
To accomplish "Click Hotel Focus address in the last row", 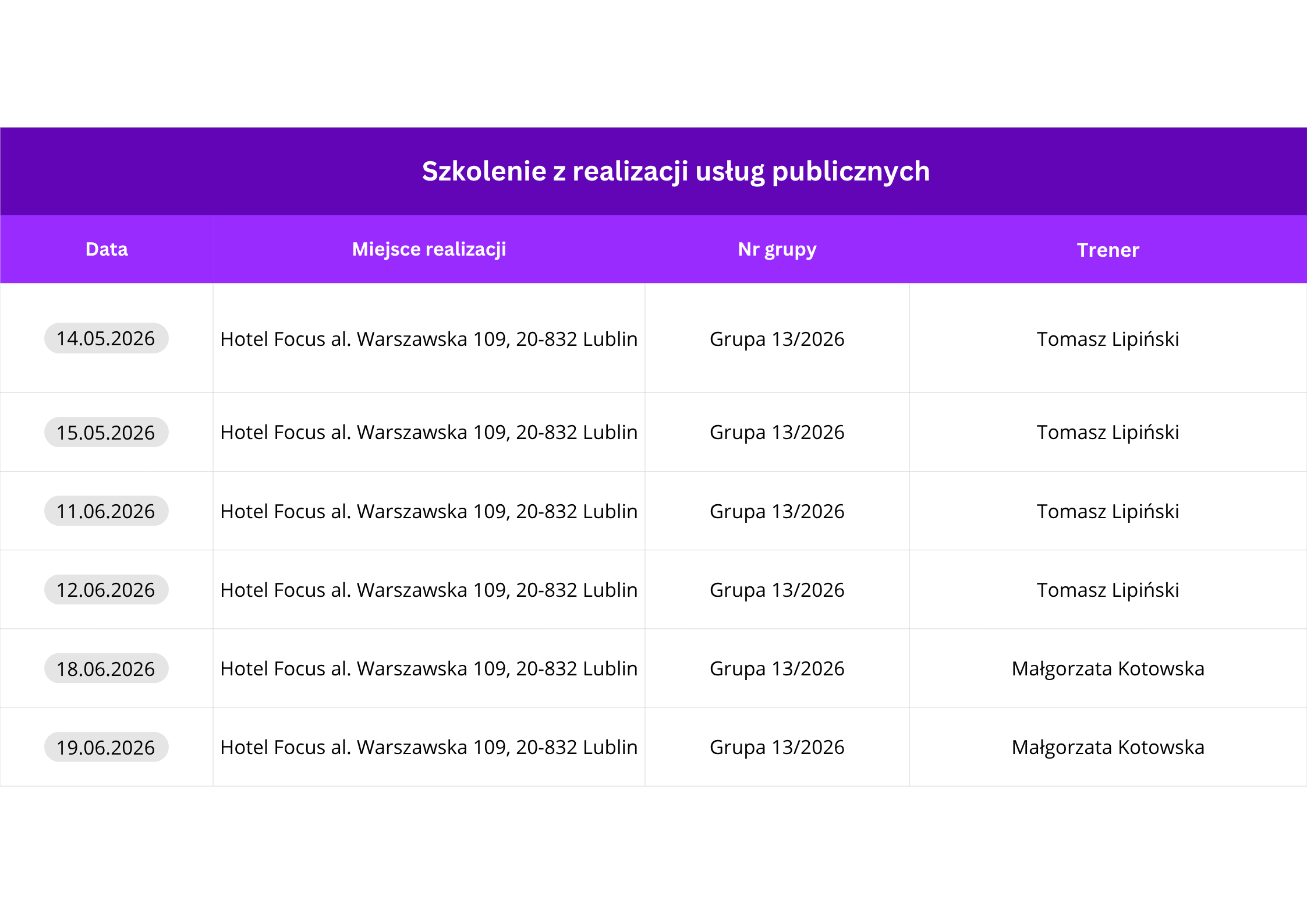I will click(428, 747).
